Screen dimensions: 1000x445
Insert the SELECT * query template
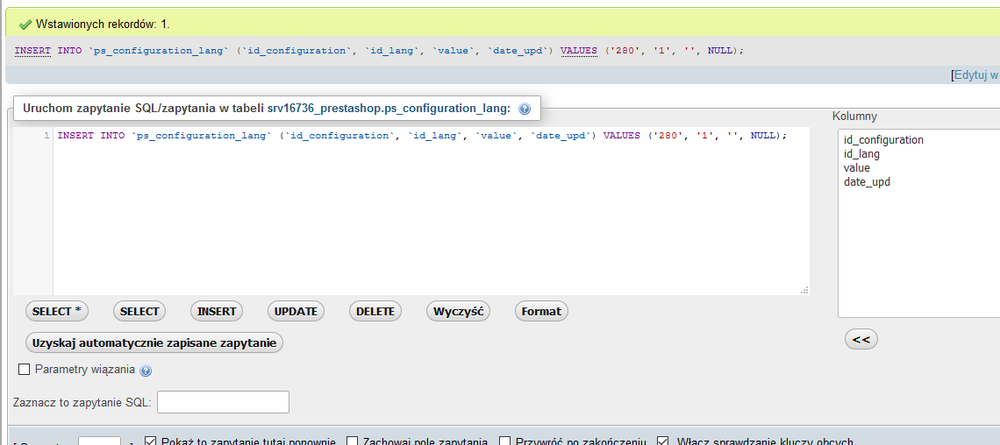click(x=57, y=311)
